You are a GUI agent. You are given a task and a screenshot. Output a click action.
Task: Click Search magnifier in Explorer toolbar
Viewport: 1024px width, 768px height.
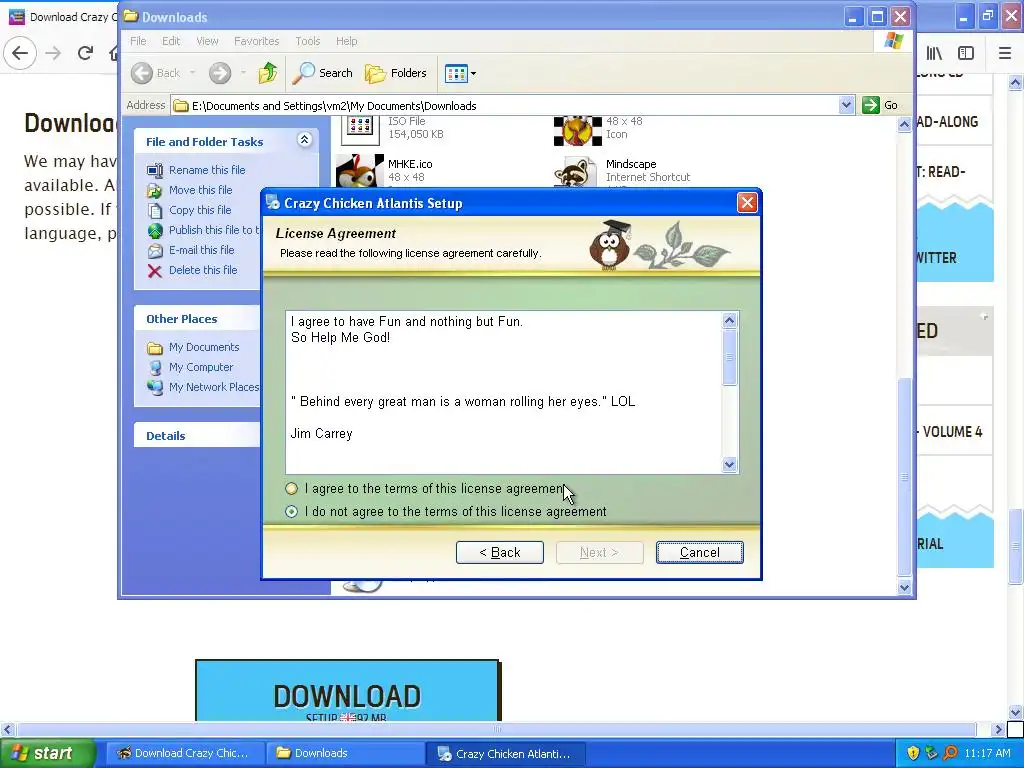tap(303, 73)
